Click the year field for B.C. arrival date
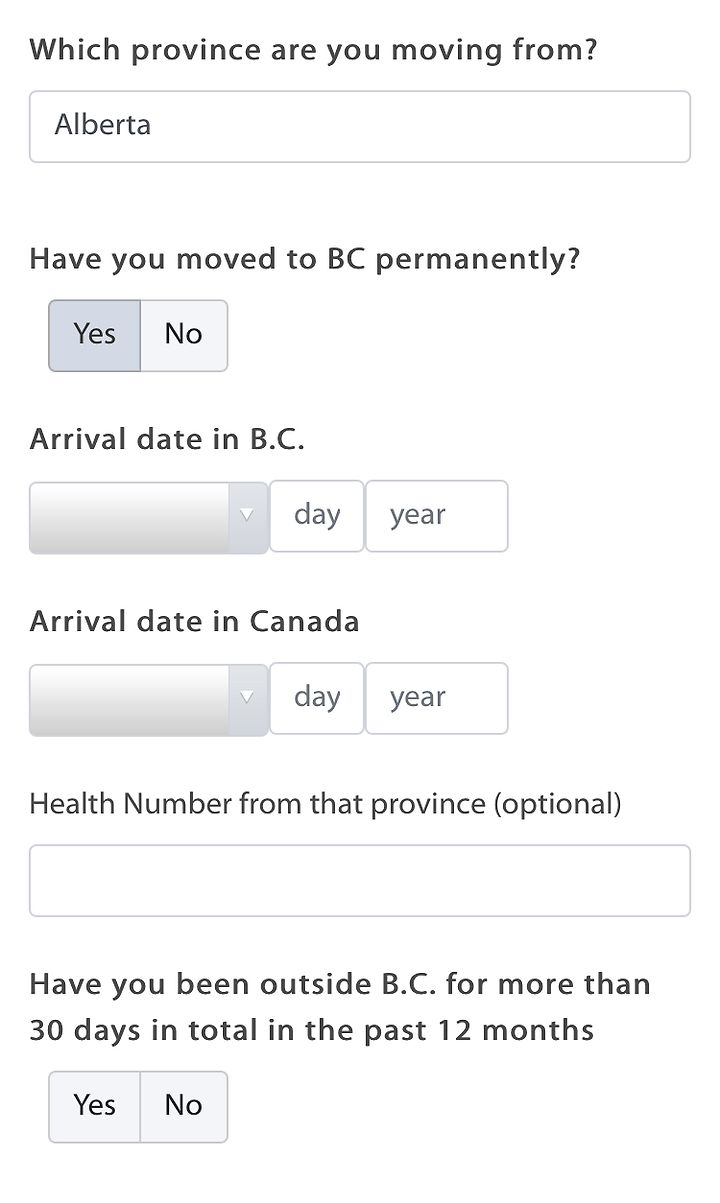 437,516
